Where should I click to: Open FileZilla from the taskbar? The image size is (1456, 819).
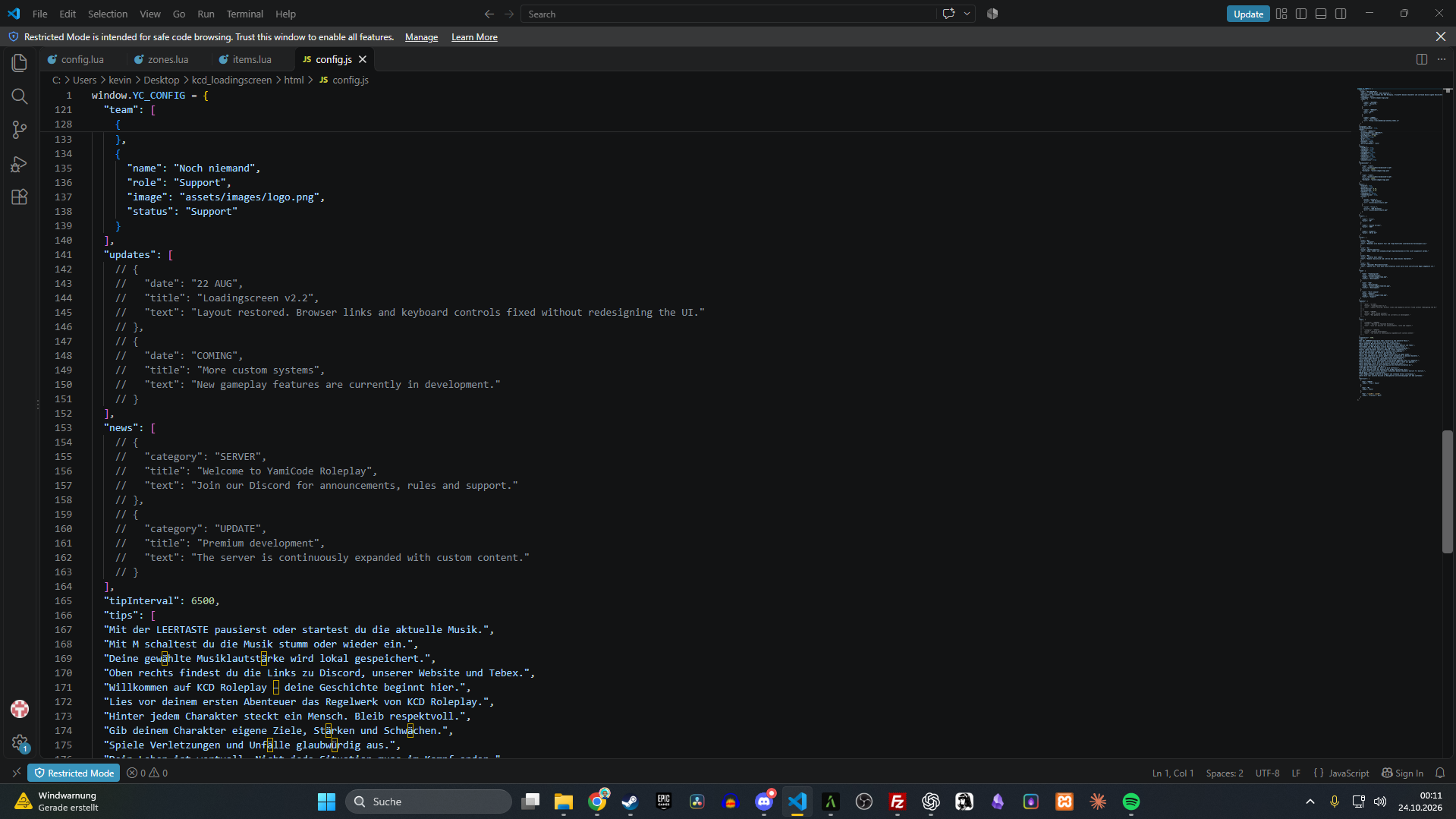point(898,802)
